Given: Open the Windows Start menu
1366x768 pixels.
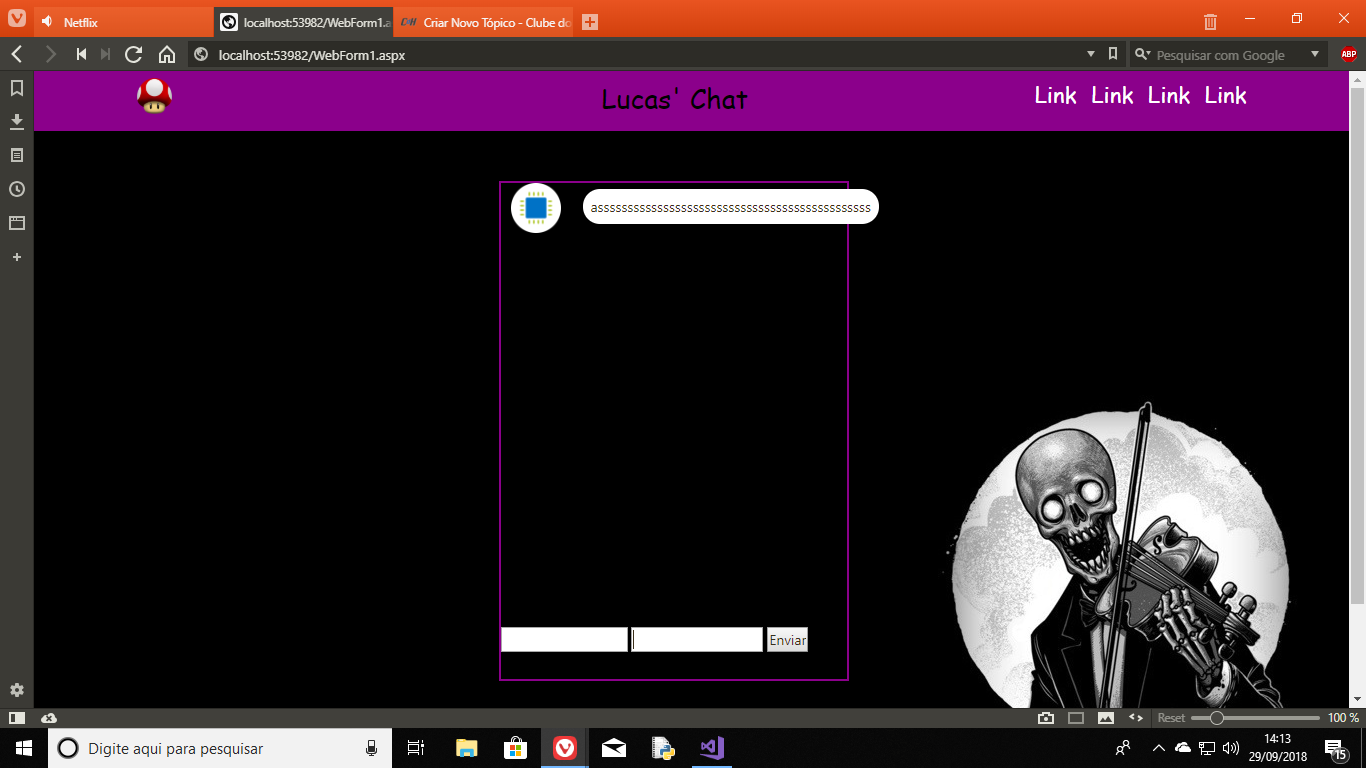Looking at the screenshot, I should pyautogui.click(x=23, y=748).
